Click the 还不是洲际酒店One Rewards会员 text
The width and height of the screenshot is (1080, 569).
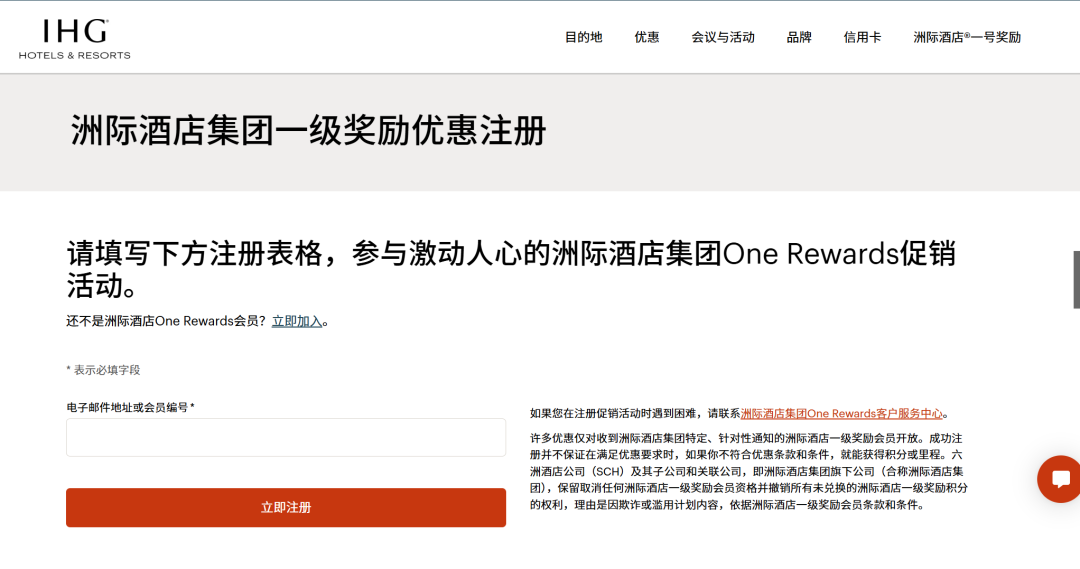[x=166, y=321]
